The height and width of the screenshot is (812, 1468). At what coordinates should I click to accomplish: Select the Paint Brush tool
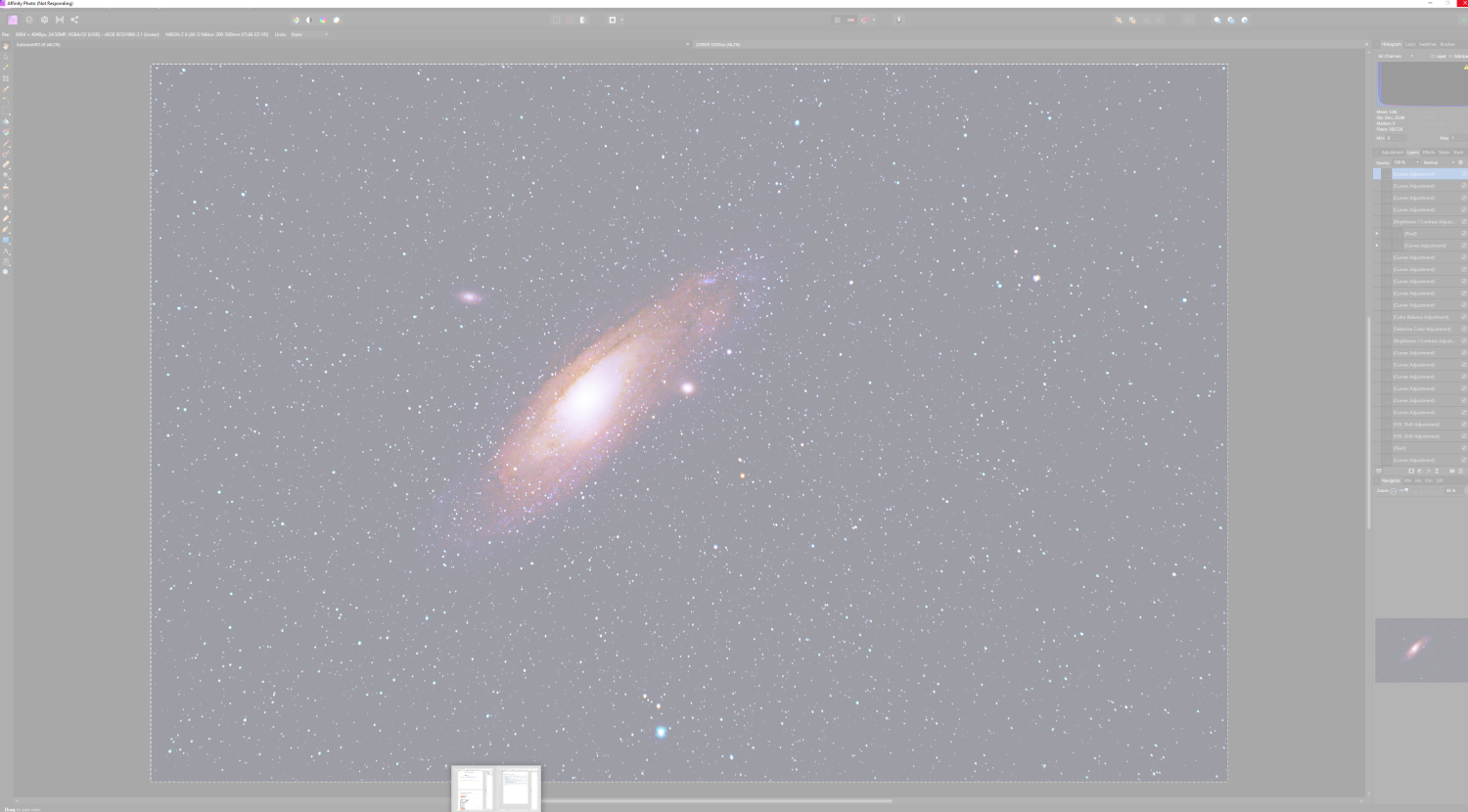(6, 143)
